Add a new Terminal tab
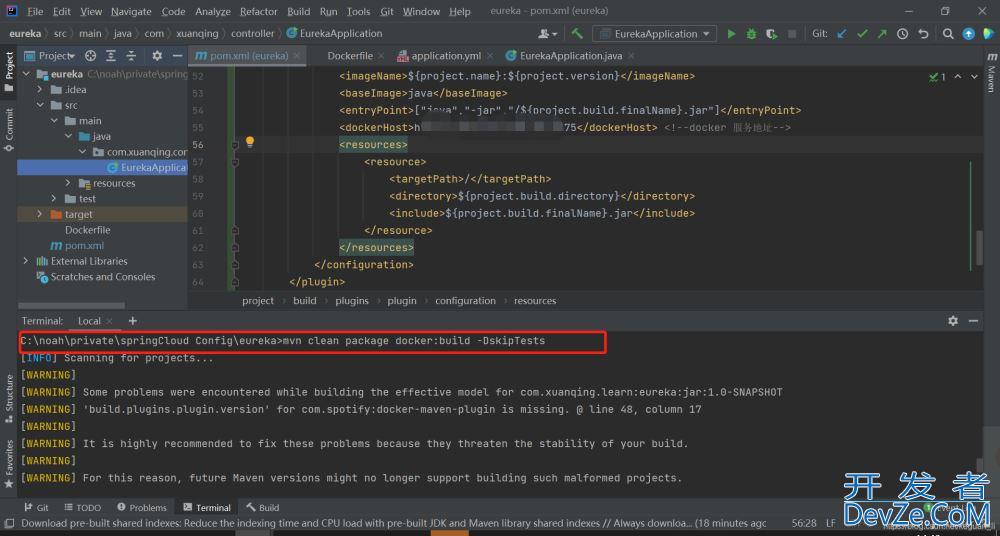1000x536 pixels. click(133, 321)
